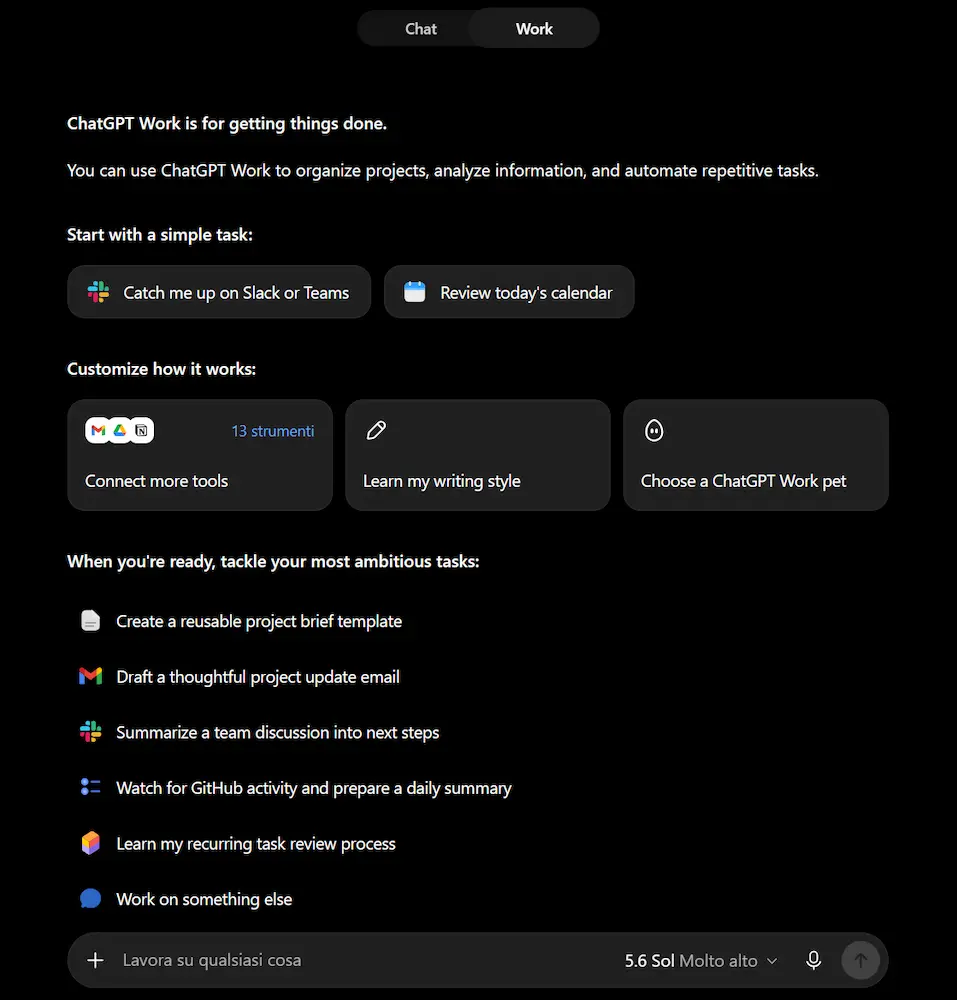Click the Slack icon on Catch me up
Viewport: 957px width, 1000px height.
98,292
